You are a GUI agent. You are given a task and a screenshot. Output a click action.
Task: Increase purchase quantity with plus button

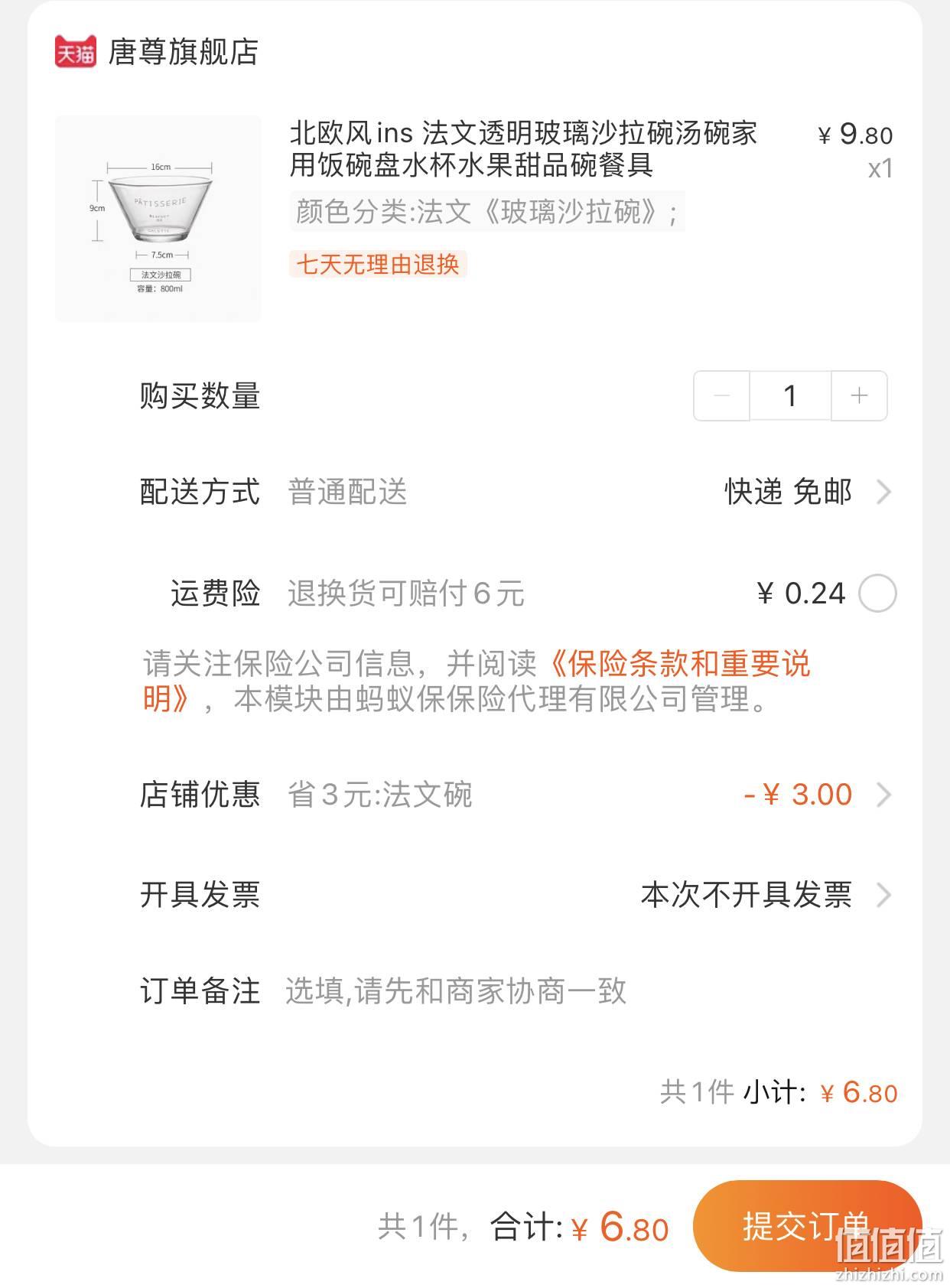pos(859,395)
